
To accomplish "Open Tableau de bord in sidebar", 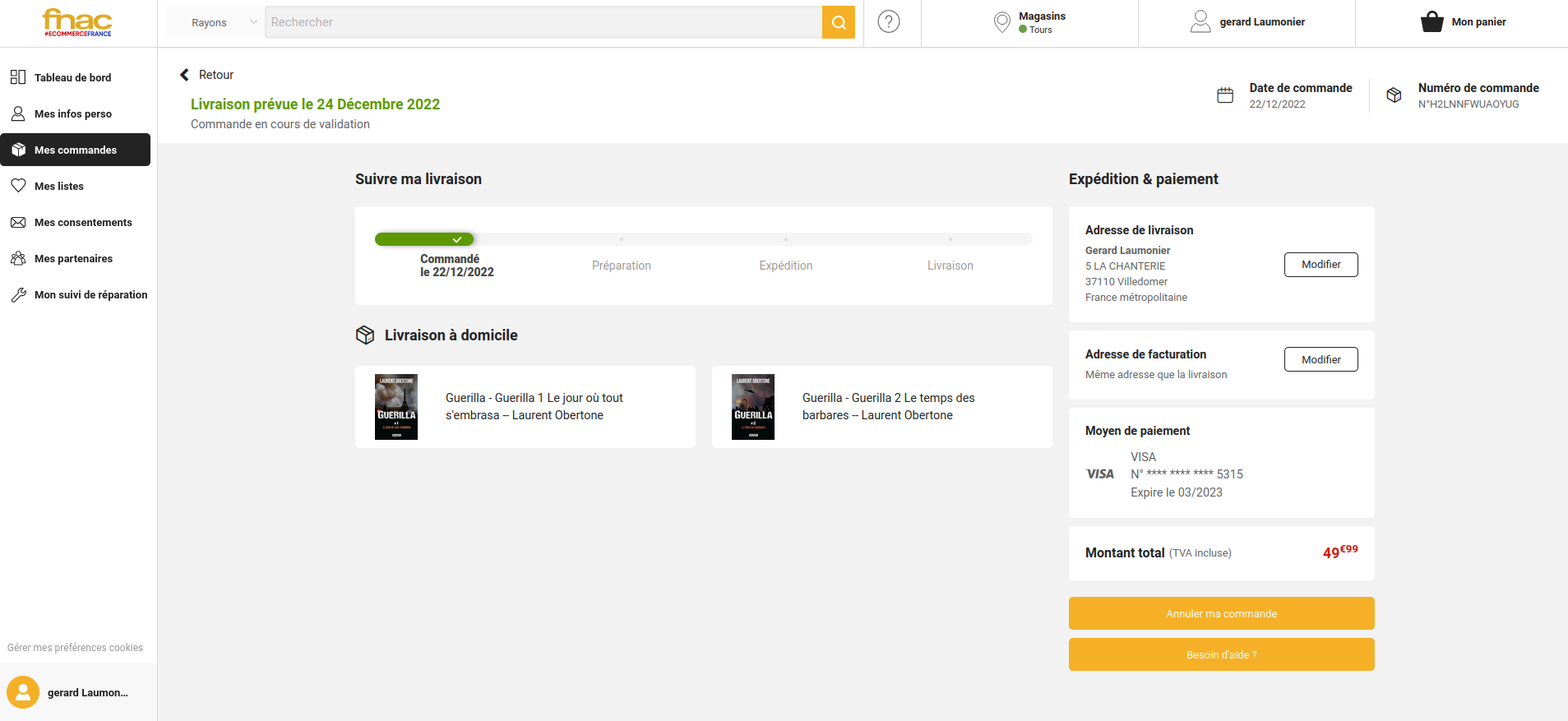I will pos(72,77).
